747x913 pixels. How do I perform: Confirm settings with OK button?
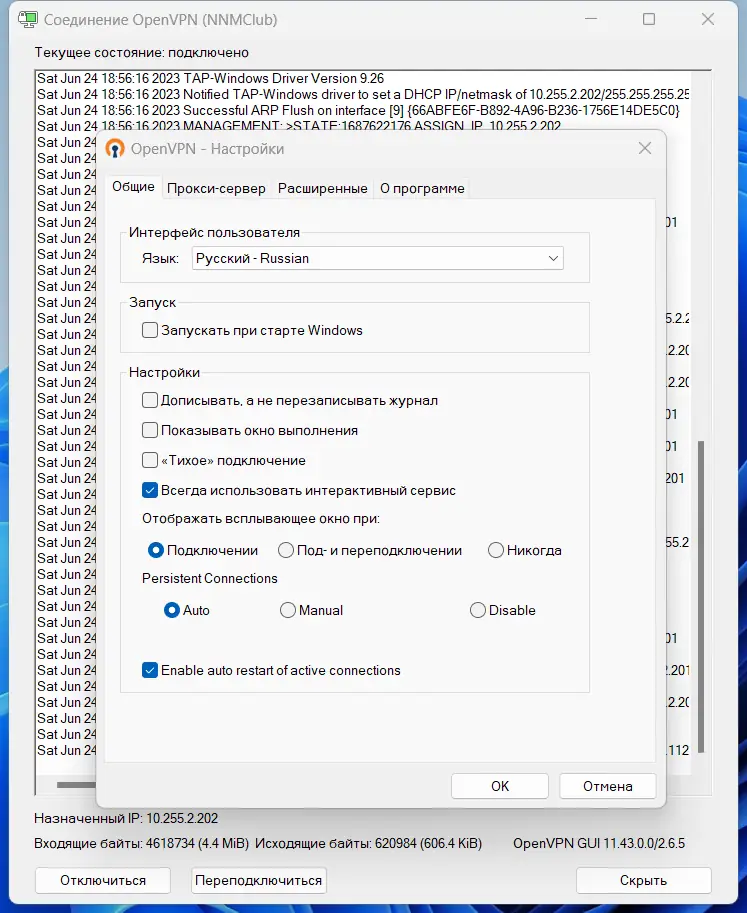click(500, 786)
